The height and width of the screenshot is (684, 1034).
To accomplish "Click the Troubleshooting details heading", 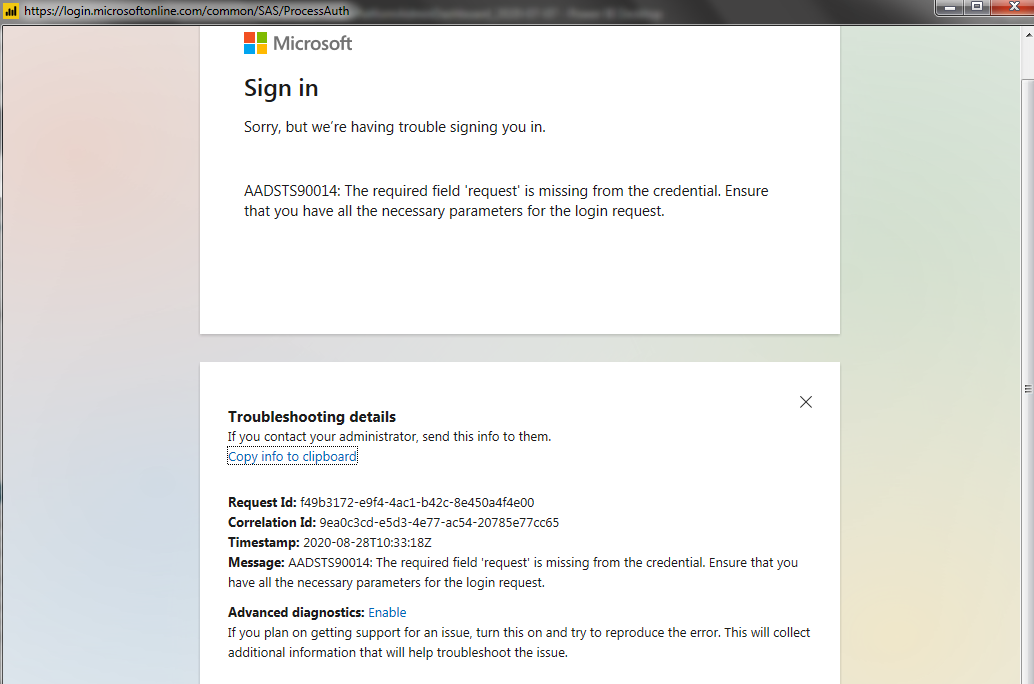I will [x=312, y=417].
